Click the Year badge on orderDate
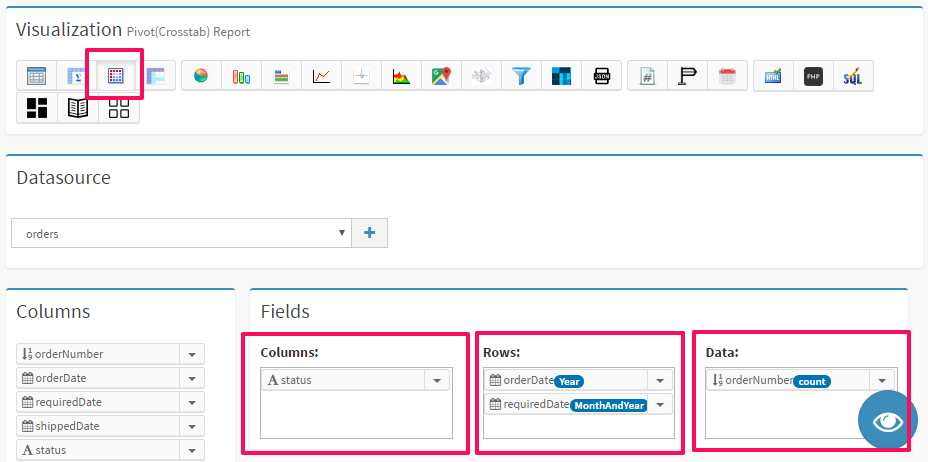This screenshot has height=462, width=928. point(569,382)
